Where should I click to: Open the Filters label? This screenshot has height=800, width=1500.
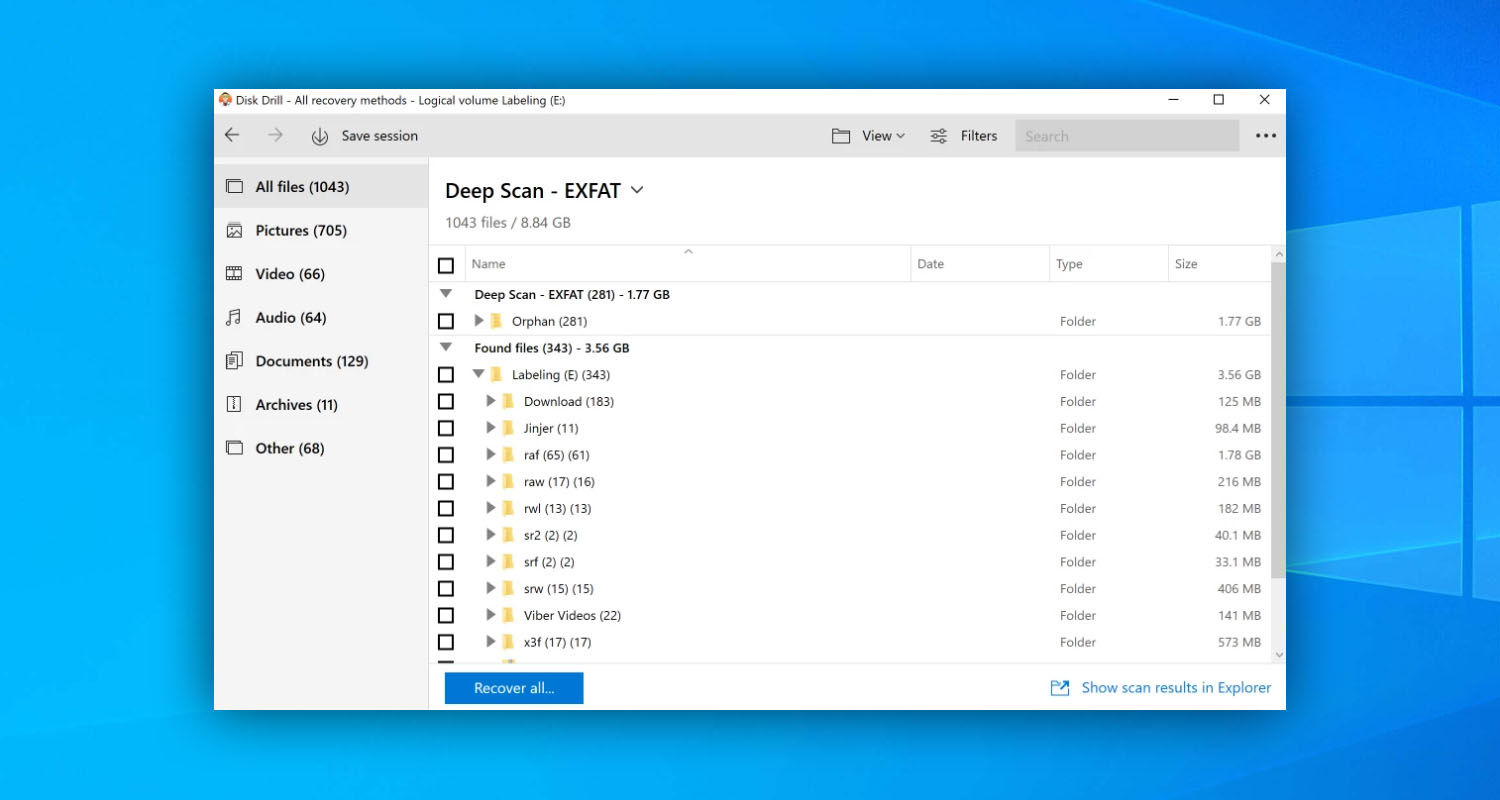pos(979,136)
